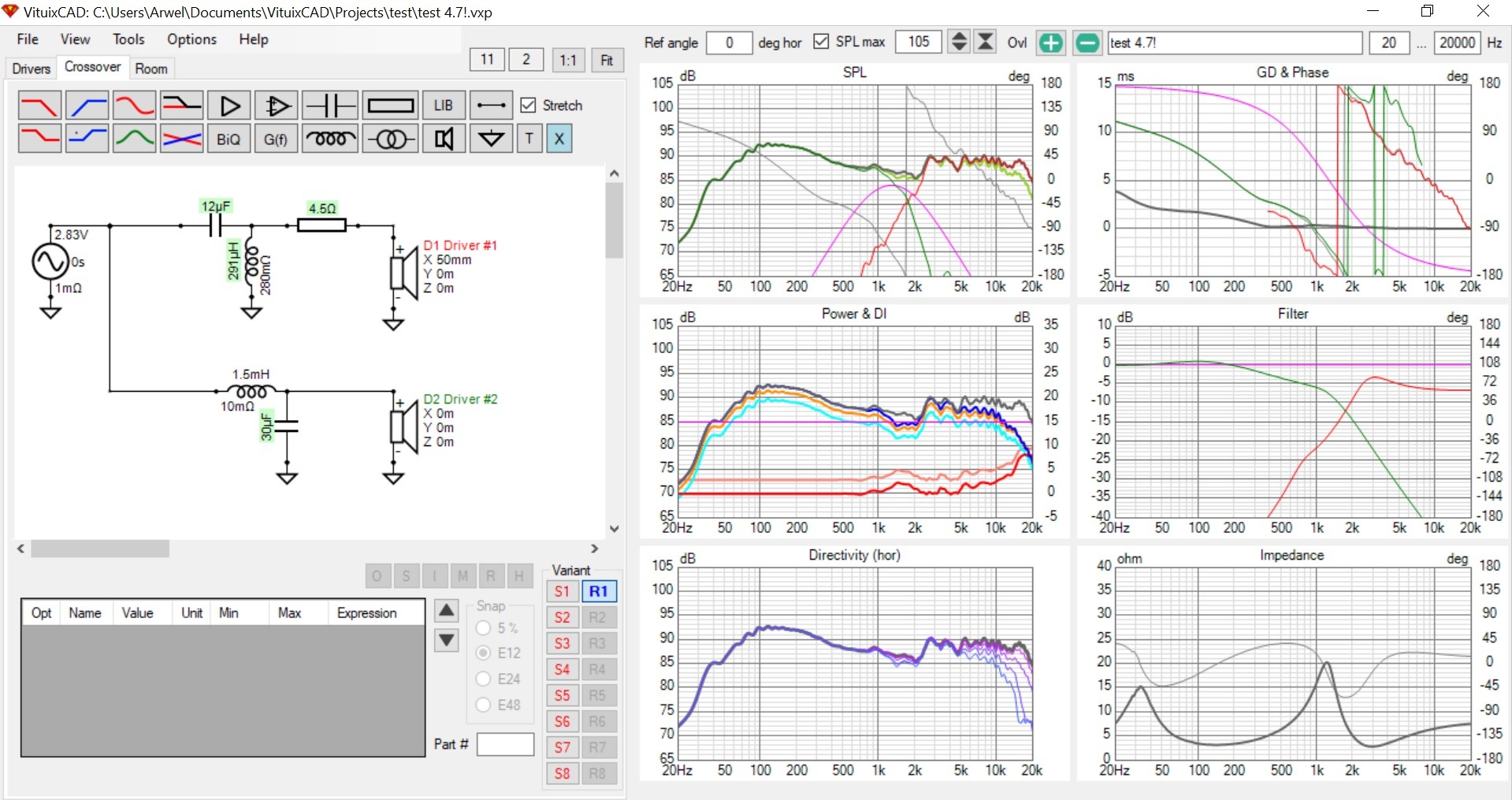Add a green band-pass peak block
Viewport: 1512px width, 800px height.
tap(134, 139)
